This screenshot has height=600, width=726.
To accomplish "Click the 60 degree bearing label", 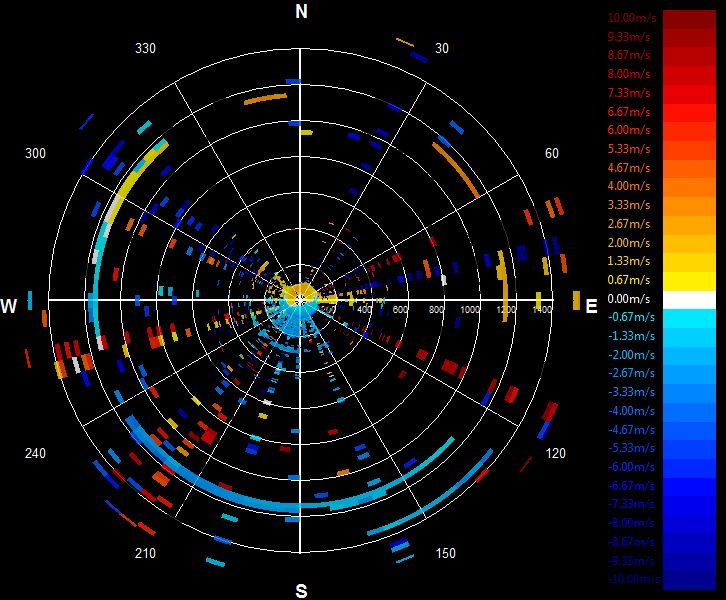I will [x=551, y=153].
